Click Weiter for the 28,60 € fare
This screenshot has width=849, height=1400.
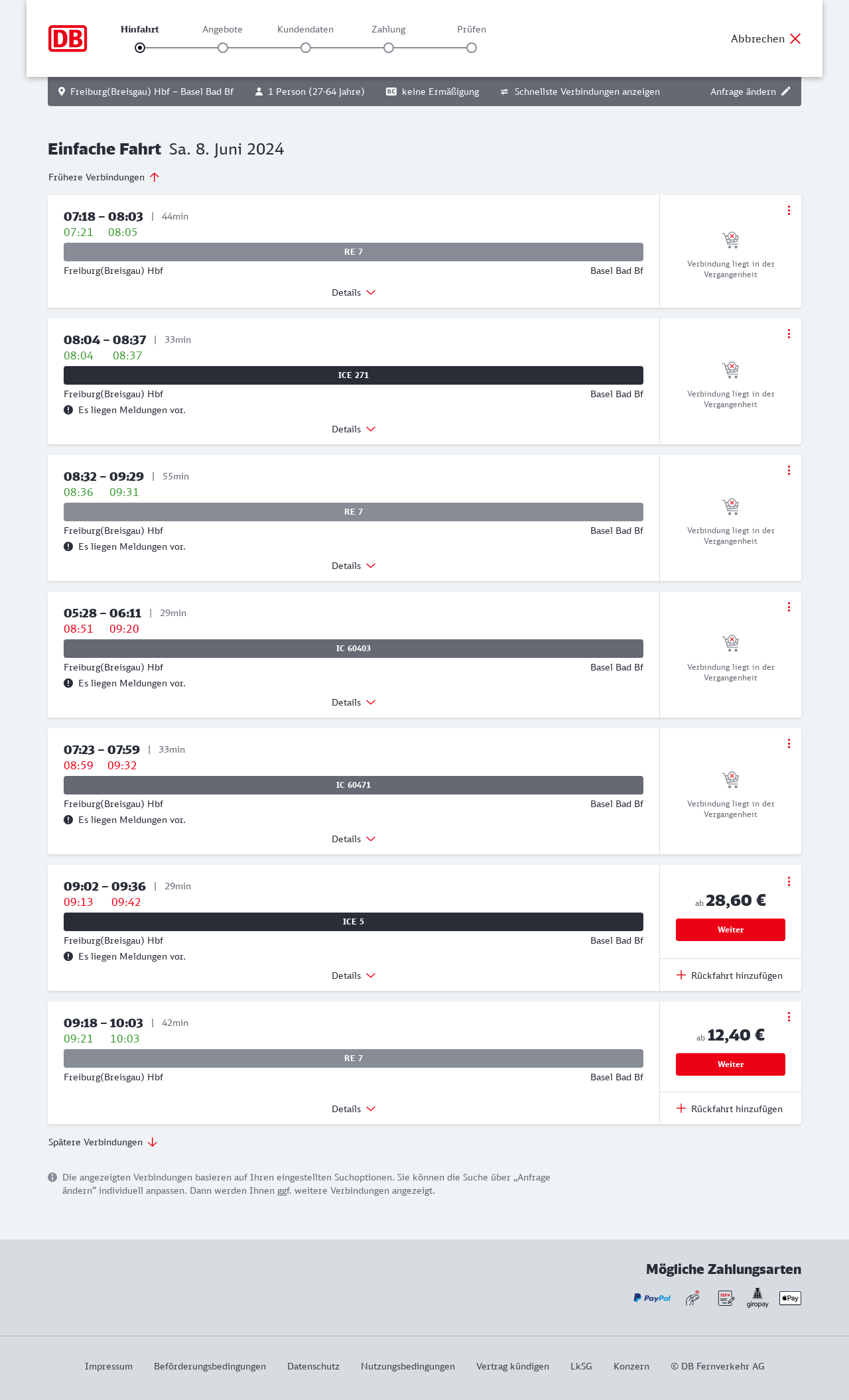tap(730, 930)
